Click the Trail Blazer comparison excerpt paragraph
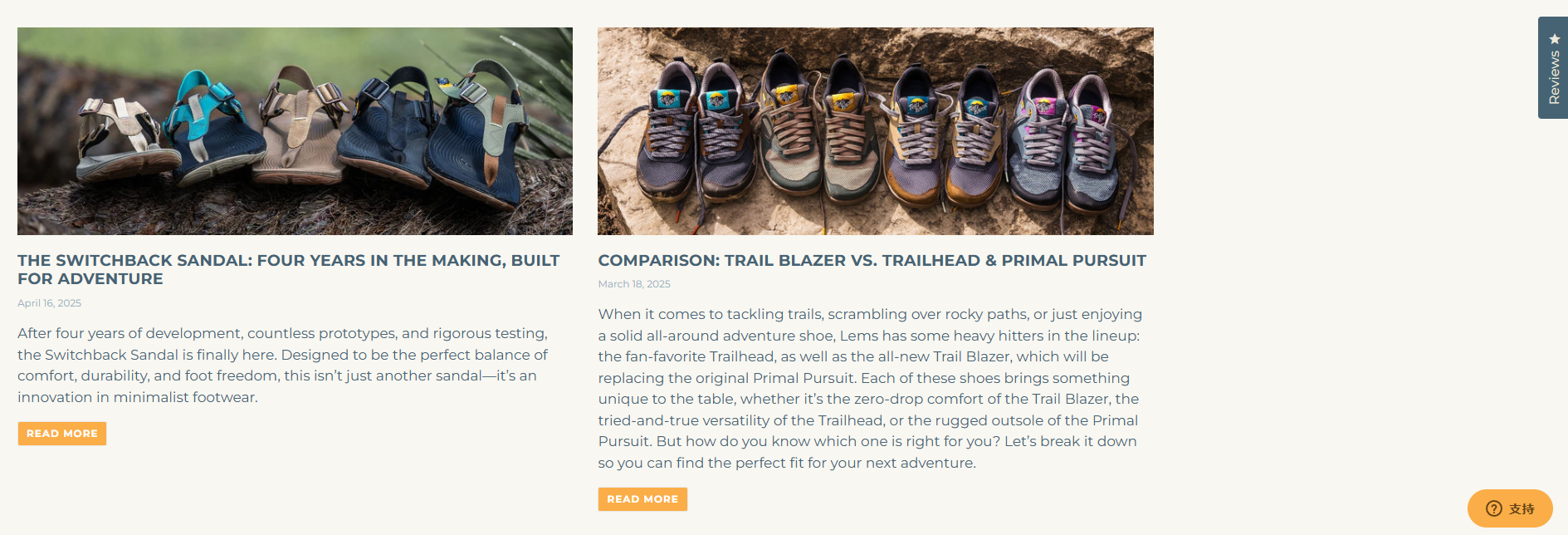The image size is (1568, 535). [870, 388]
